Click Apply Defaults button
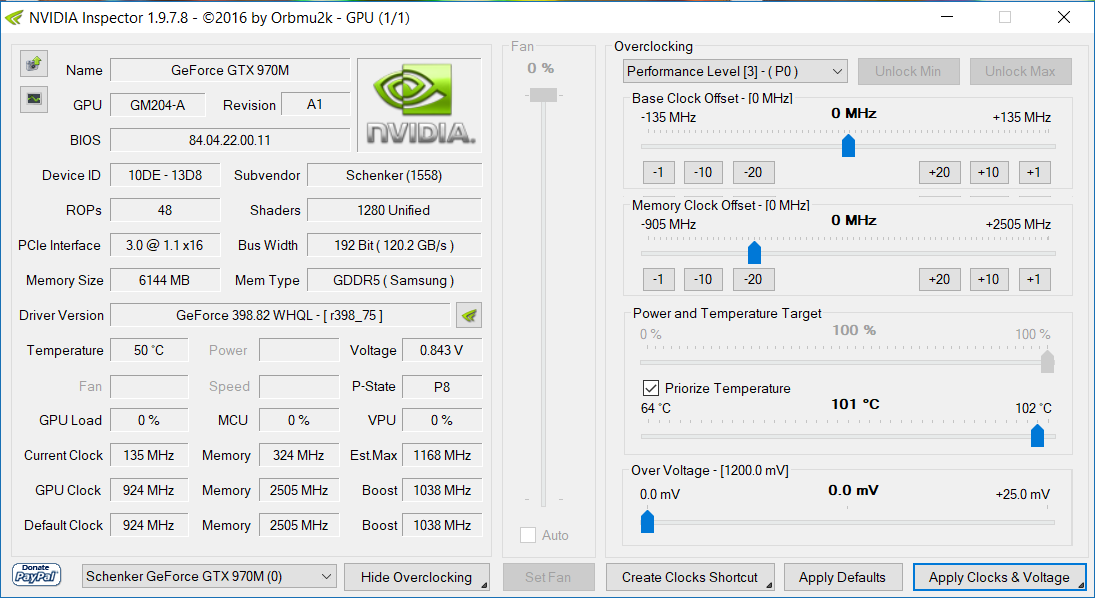Image resolution: width=1095 pixels, height=598 pixels. tap(842, 577)
